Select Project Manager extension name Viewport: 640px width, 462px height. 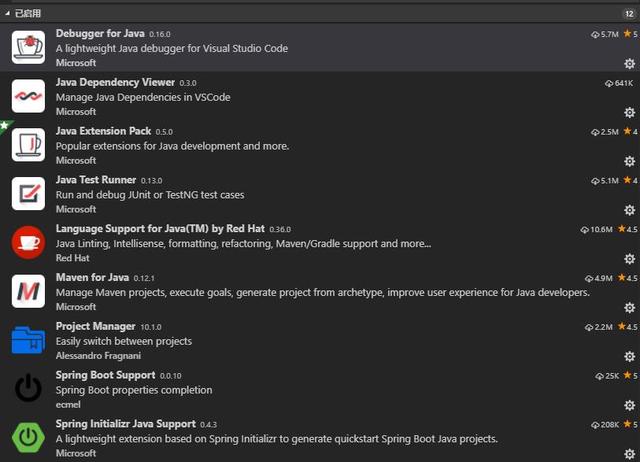tap(96, 327)
